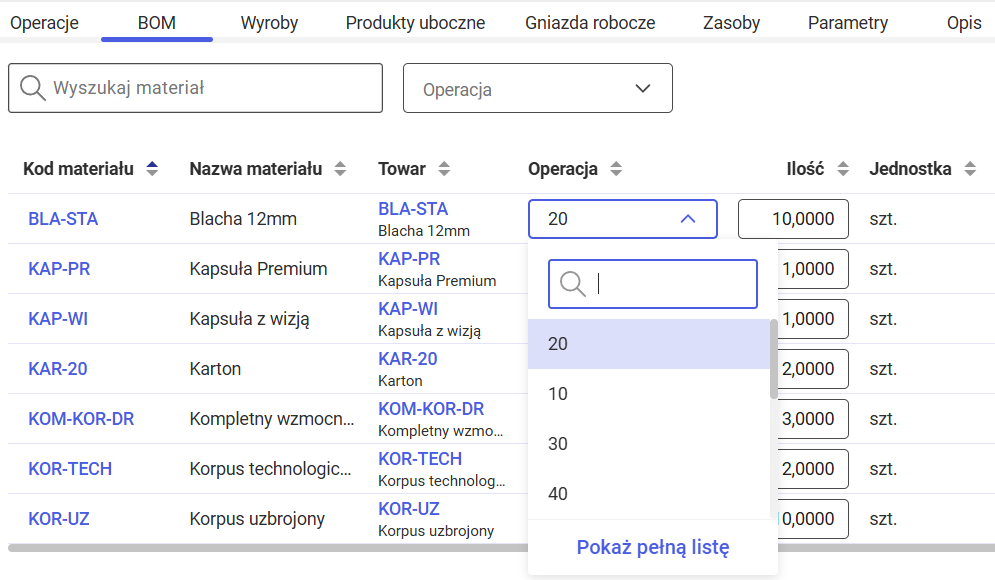This screenshot has height=580, width=995.
Task: Sort the Ilość column
Action: click(x=845, y=168)
